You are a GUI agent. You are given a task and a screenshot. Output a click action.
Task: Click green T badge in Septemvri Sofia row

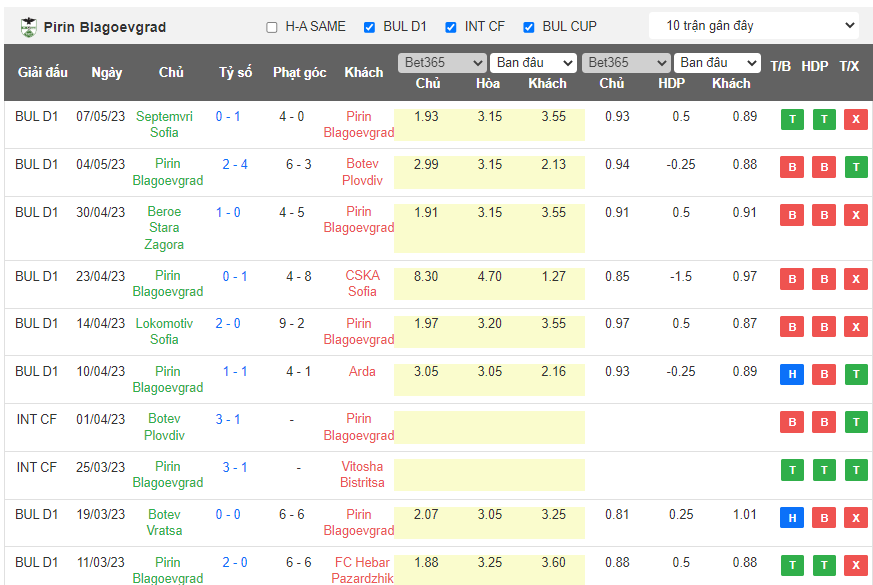pos(792,120)
